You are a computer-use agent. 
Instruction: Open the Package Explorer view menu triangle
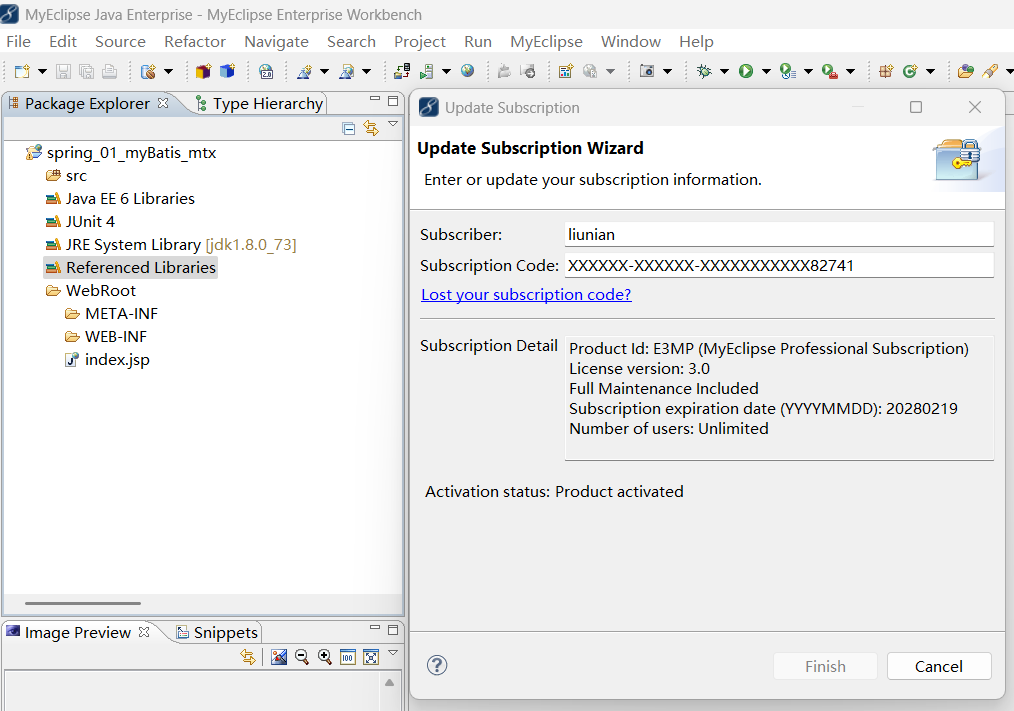tap(393, 124)
